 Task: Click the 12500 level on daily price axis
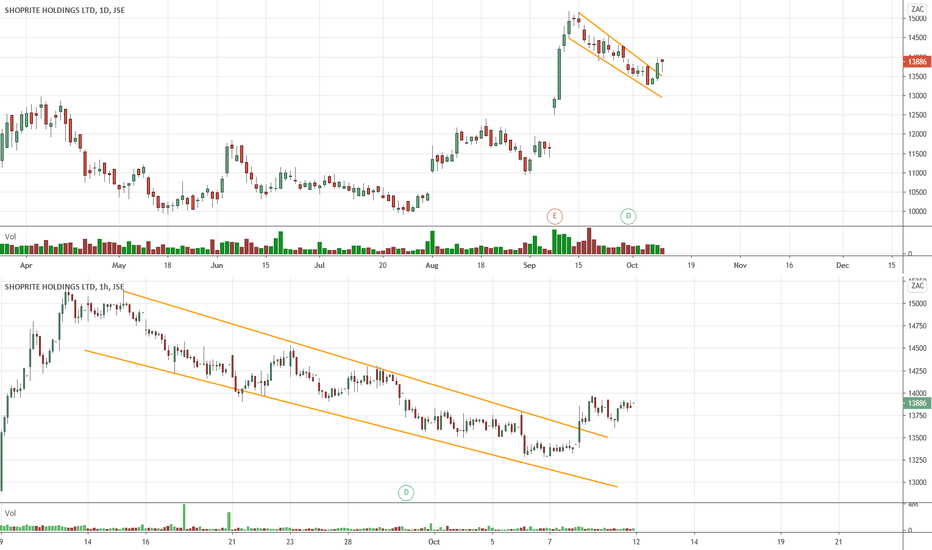tap(917, 115)
